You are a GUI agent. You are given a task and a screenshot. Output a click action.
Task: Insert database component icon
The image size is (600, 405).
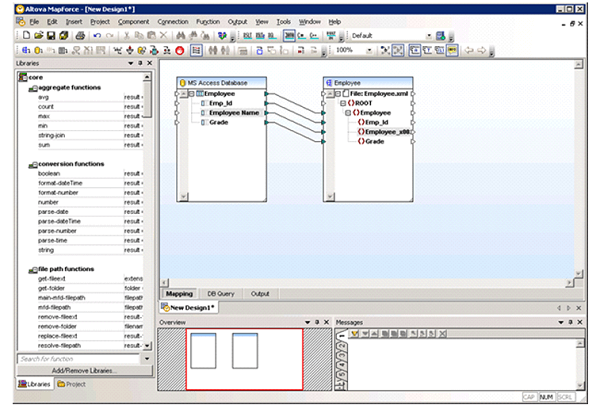[x=39, y=50]
